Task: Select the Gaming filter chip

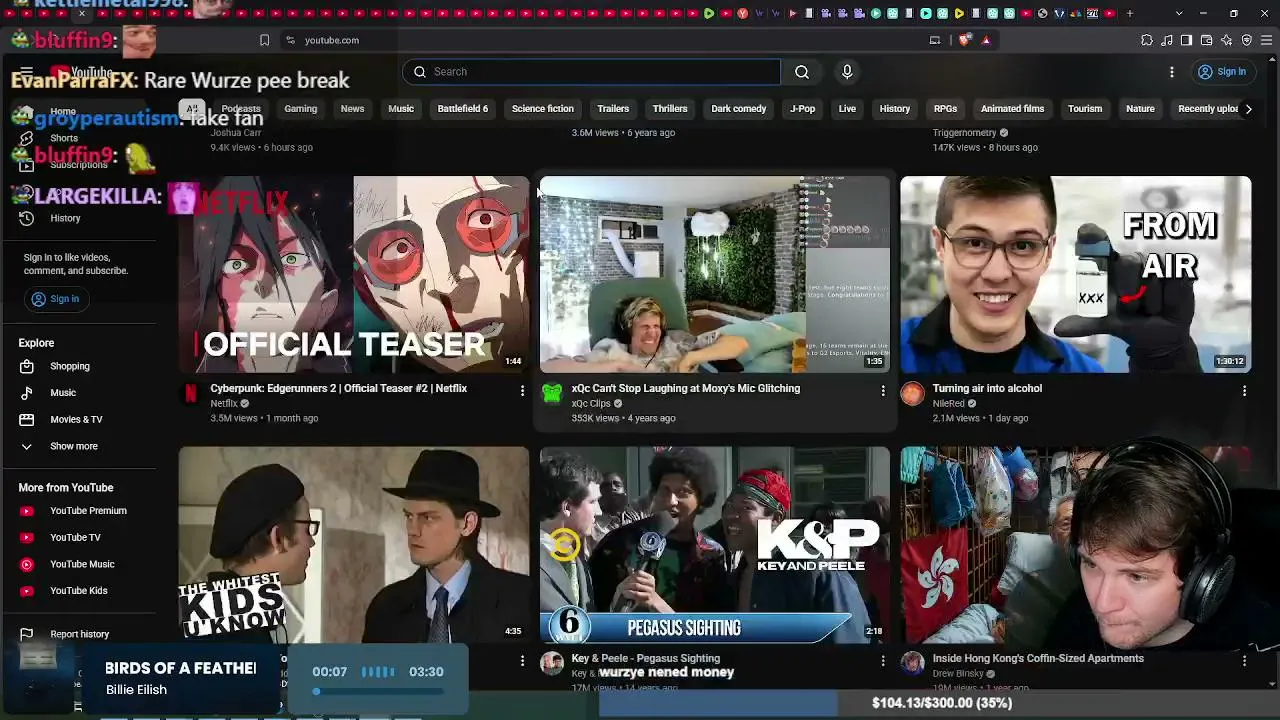Action: click(300, 109)
